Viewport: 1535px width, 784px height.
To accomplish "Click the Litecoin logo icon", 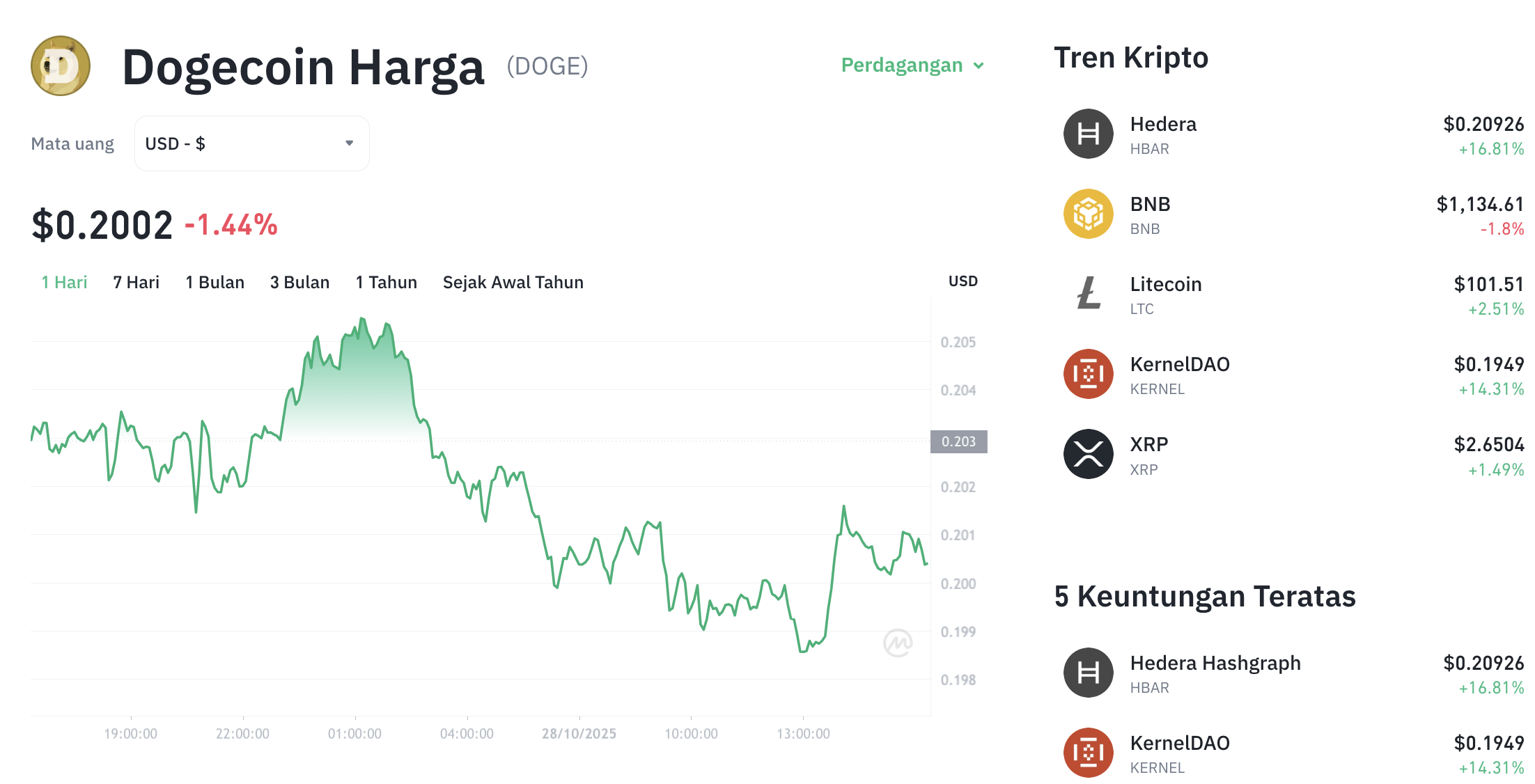I will [1088, 294].
